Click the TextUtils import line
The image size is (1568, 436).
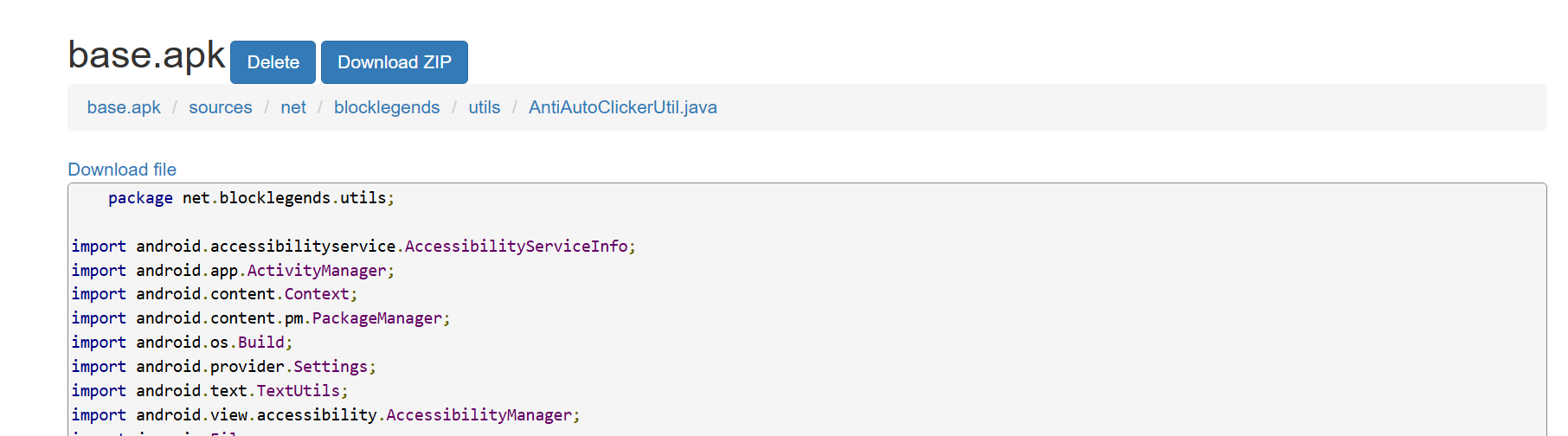point(209,391)
